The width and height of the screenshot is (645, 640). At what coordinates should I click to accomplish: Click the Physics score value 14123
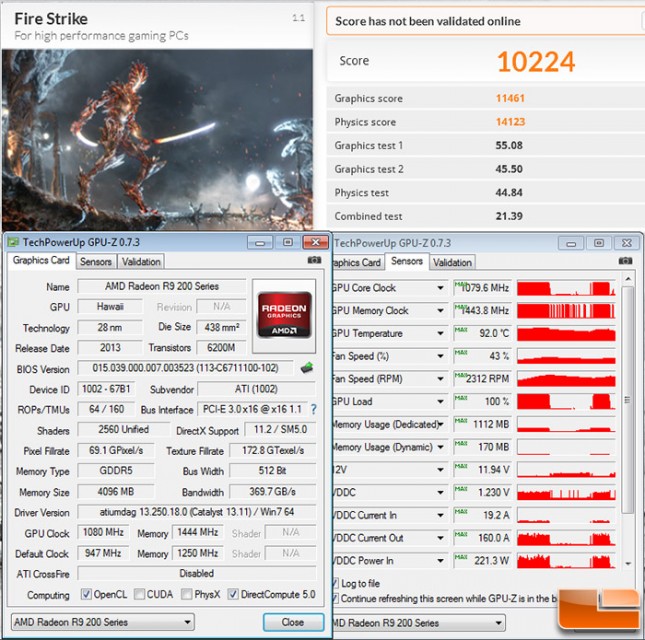pyautogui.click(x=510, y=122)
